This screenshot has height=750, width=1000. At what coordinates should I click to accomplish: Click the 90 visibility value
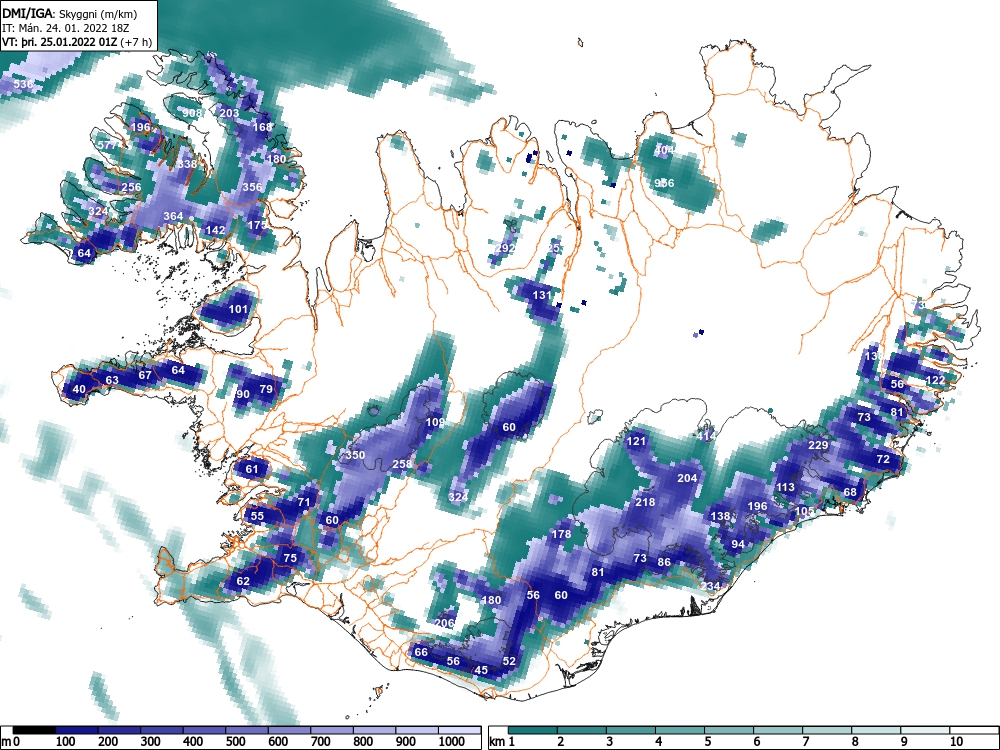click(x=242, y=394)
